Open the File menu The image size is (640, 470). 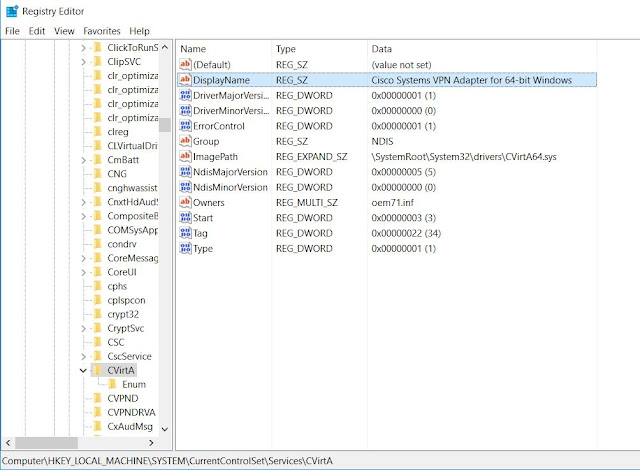click(12, 31)
